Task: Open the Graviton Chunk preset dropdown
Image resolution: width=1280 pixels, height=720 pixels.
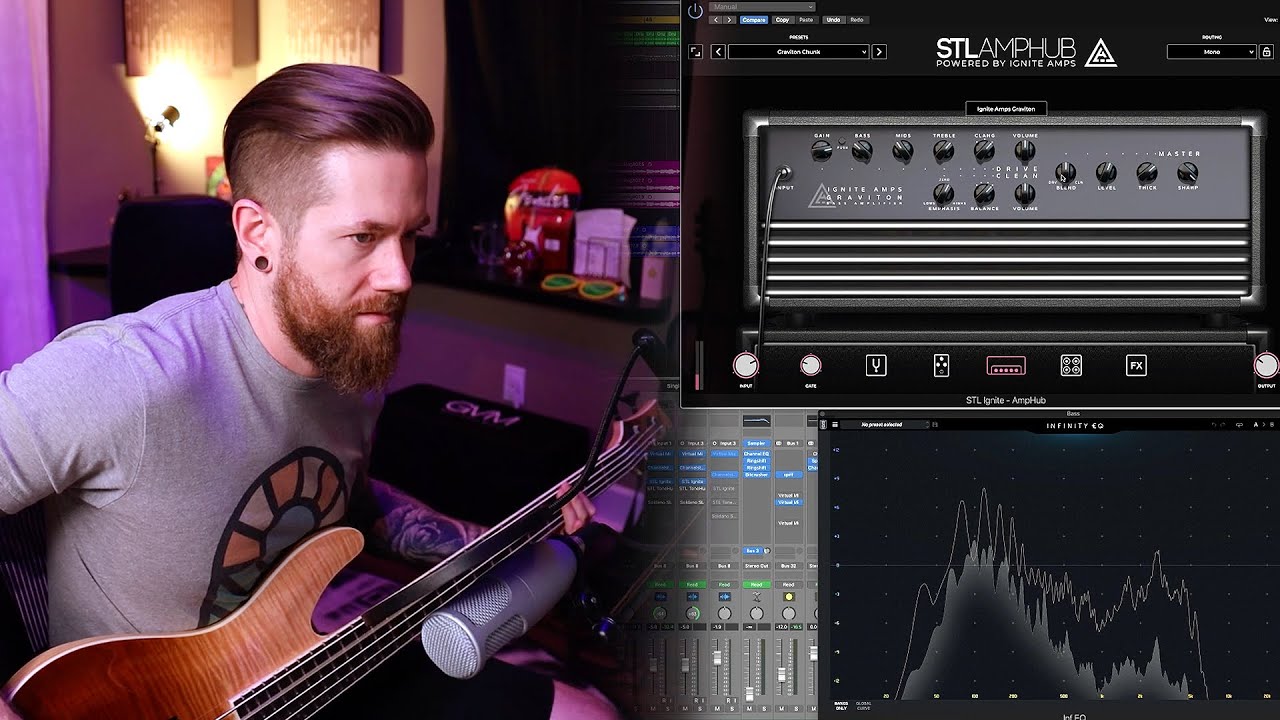Action: tap(798, 52)
